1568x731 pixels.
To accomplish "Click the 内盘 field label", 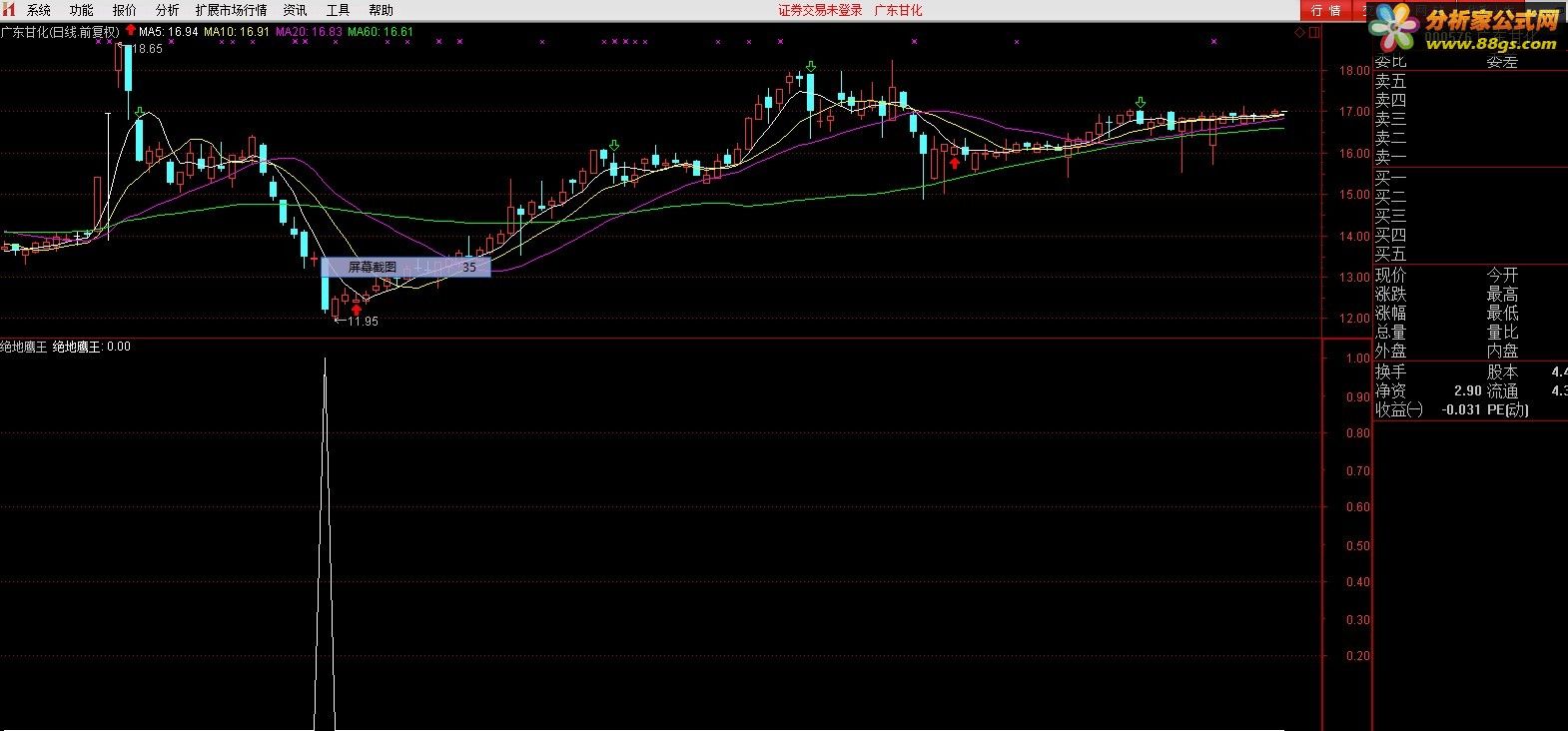I will point(1502,351).
